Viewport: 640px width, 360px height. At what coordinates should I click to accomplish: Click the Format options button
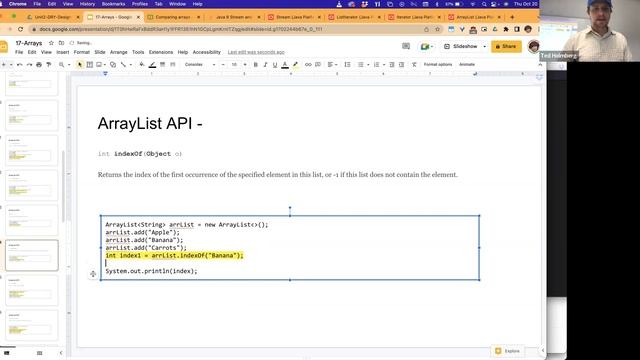tap(438, 64)
